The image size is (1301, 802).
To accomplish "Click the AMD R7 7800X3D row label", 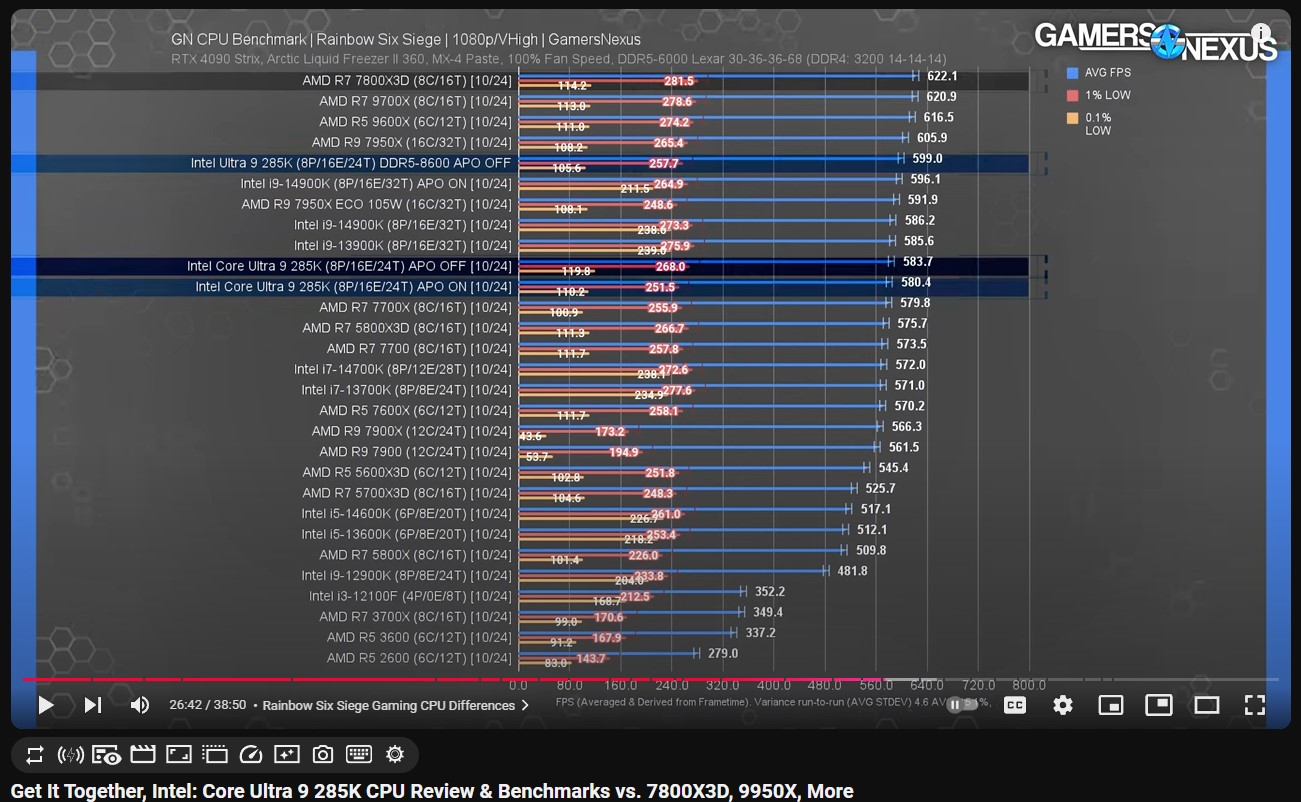I will (407, 81).
